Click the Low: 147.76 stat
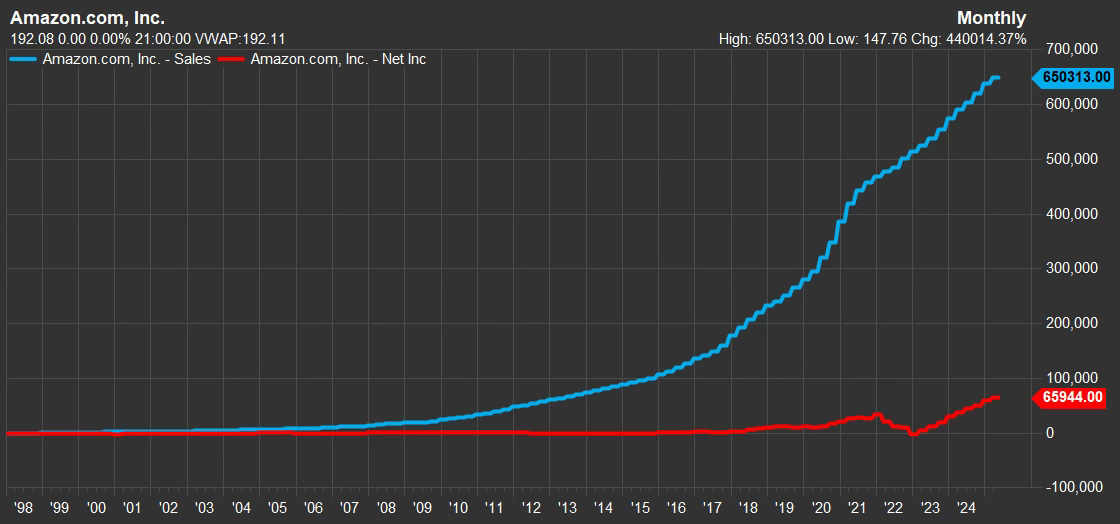Screen dimensions: 1120x524 (x=866, y=39)
